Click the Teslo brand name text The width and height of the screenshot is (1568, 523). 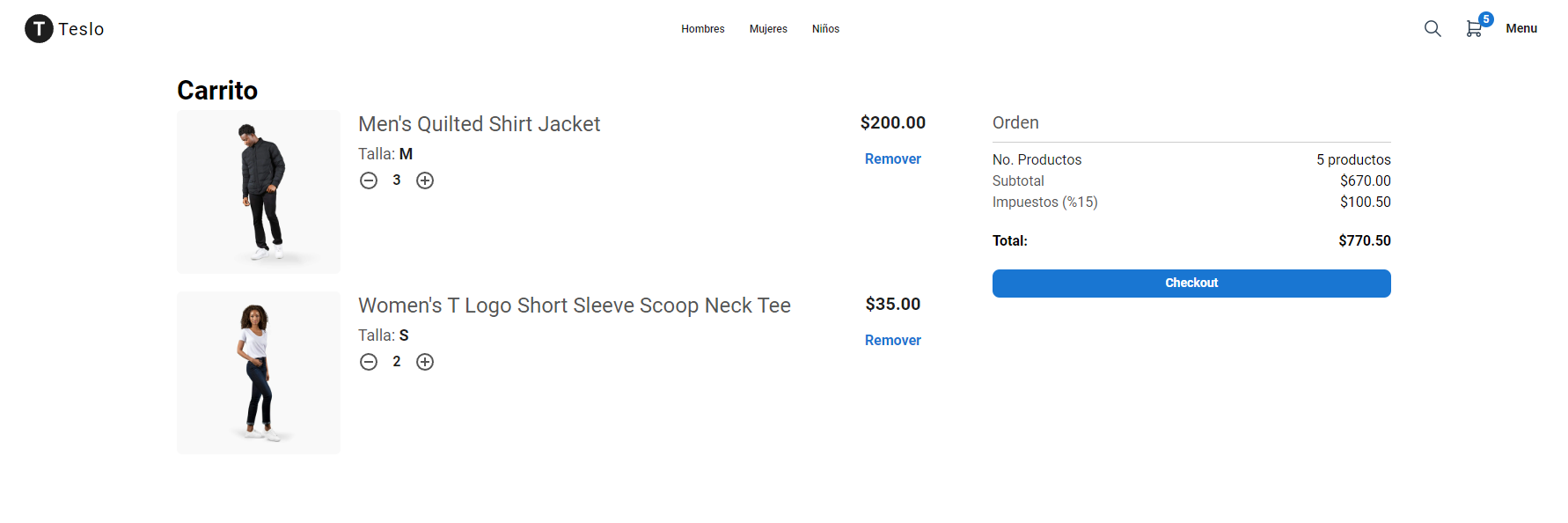81,29
